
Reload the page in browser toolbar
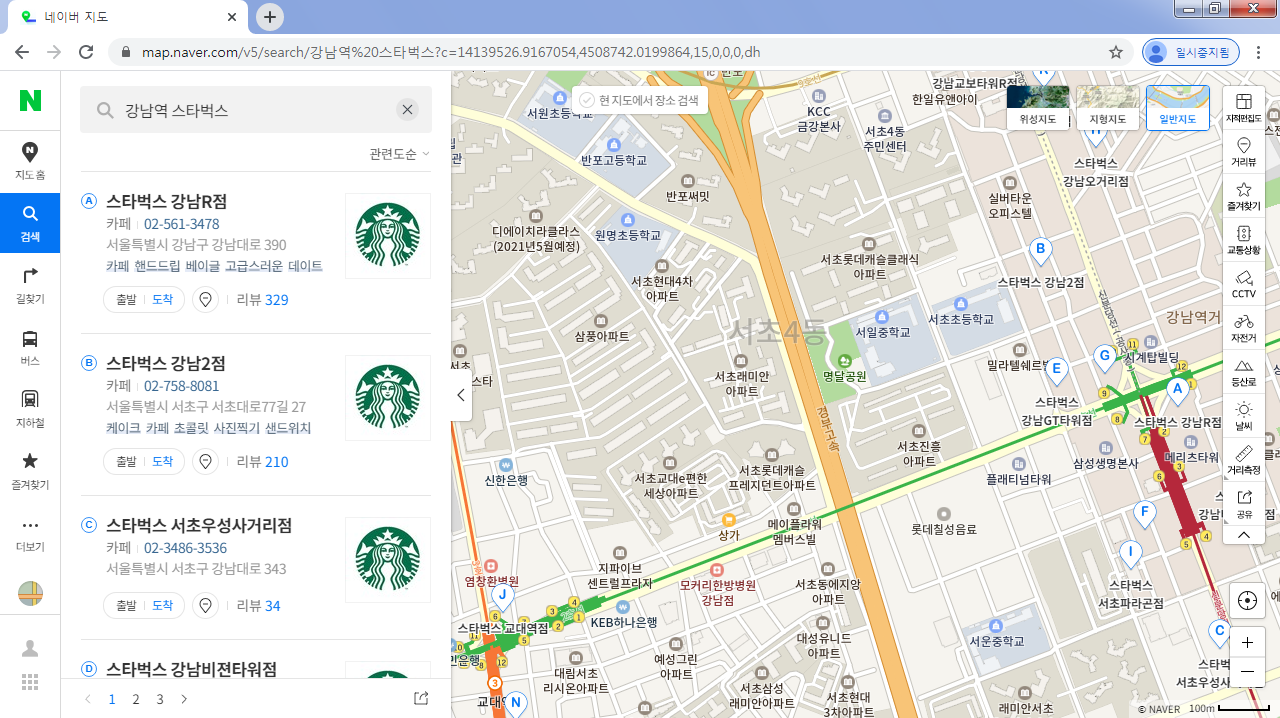tap(86, 52)
